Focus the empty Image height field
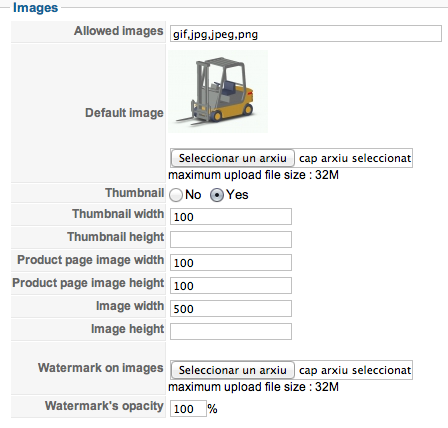The height and width of the screenshot is (428, 448). [231, 331]
